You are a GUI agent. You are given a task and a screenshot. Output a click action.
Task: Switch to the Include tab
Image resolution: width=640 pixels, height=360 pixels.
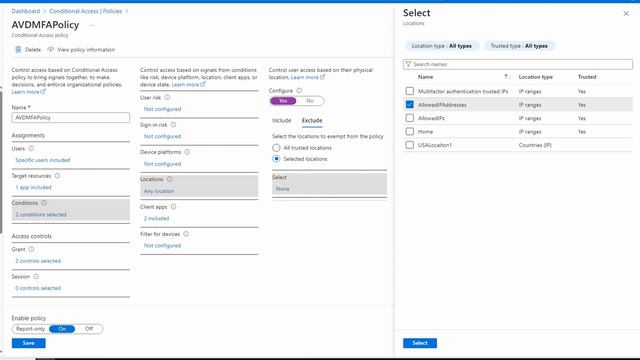[282, 120]
